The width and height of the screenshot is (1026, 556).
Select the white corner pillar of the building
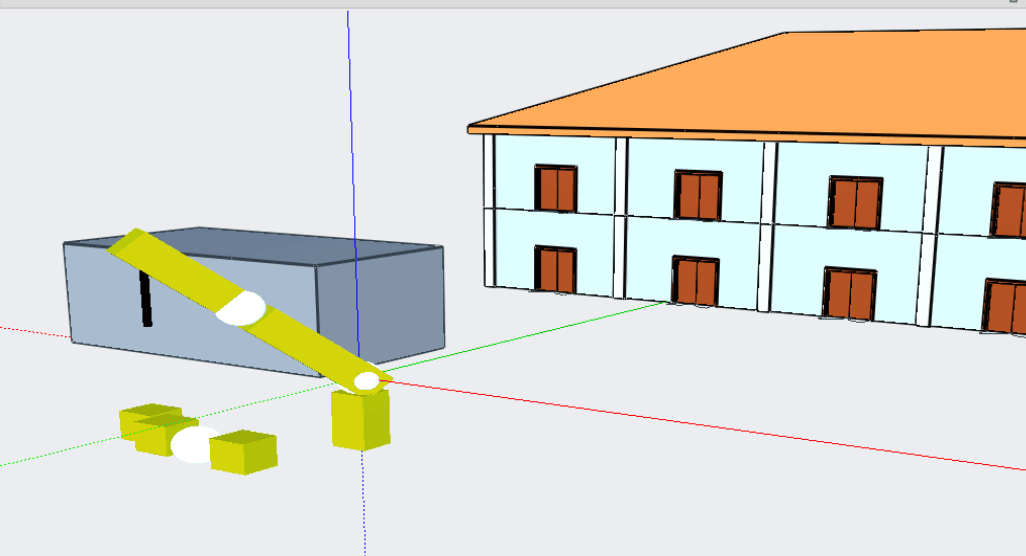point(489,210)
